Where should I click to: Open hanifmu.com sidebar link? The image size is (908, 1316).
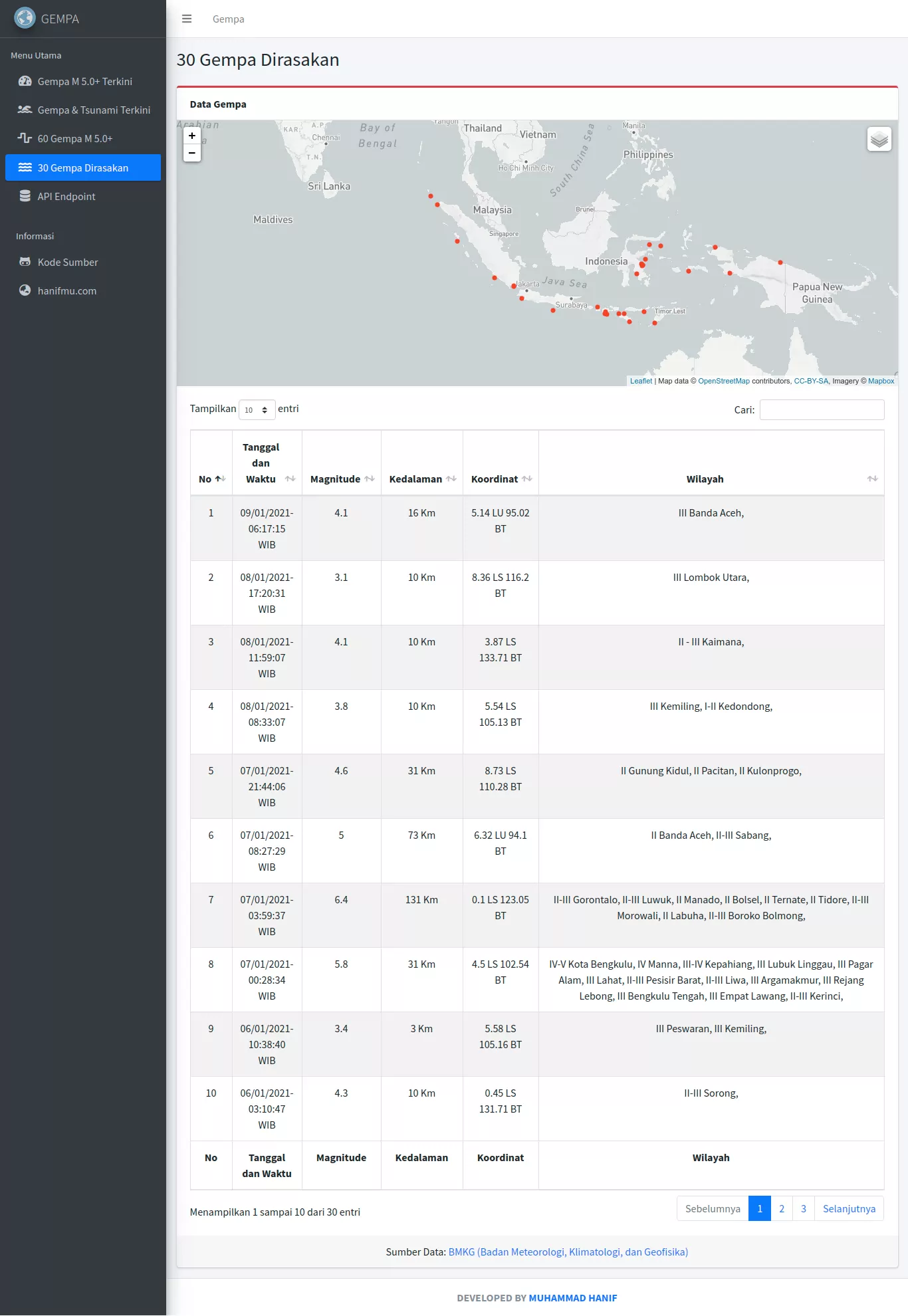tap(83, 290)
